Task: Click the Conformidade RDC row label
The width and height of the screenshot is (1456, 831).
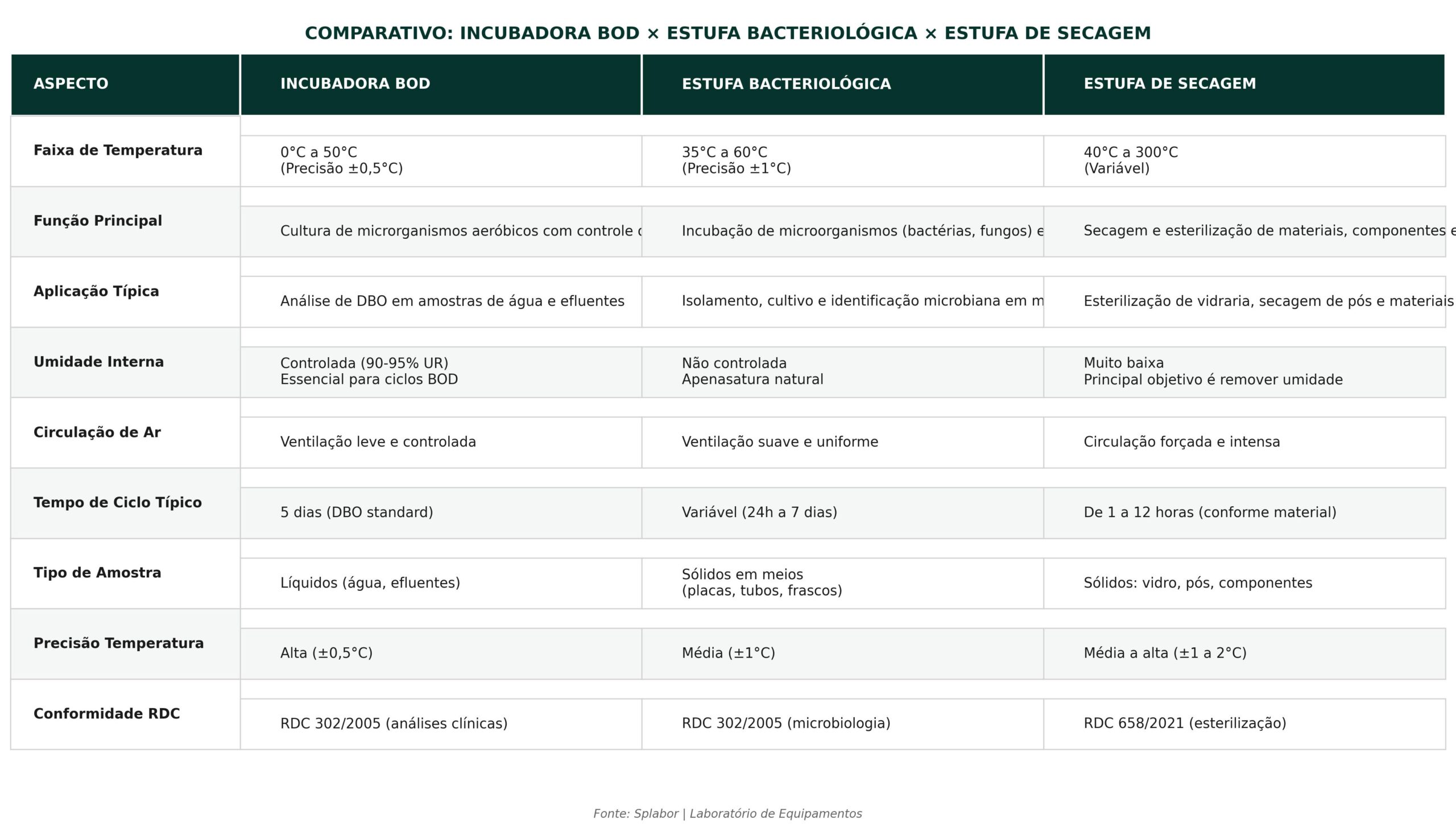Action: tap(125, 714)
